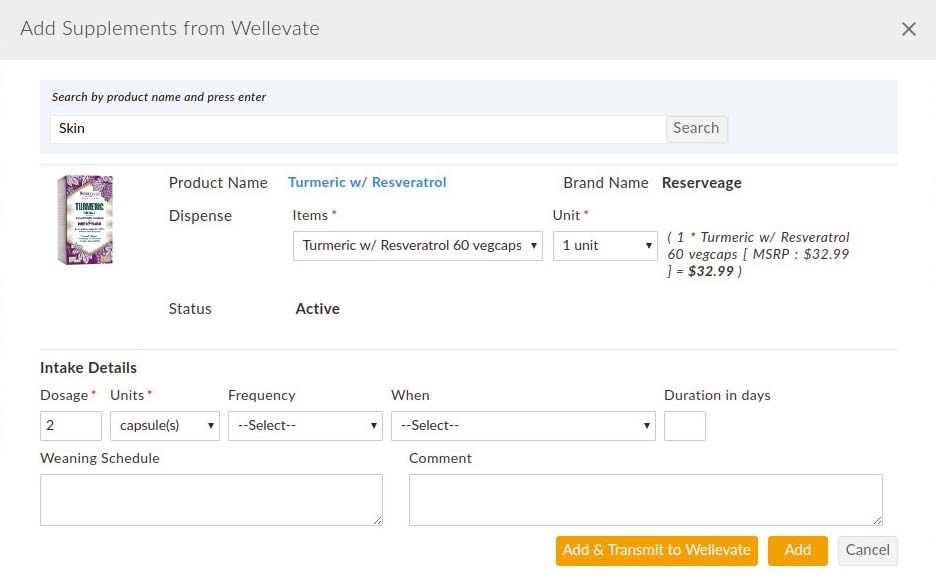Click the Cancel button
The height and width of the screenshot is (588, 936).
click(866, 550)
